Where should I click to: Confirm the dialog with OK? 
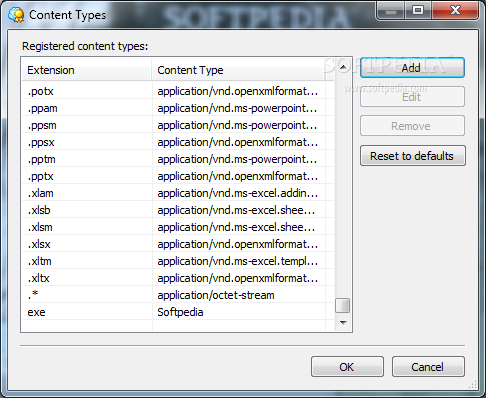(347, 367)
